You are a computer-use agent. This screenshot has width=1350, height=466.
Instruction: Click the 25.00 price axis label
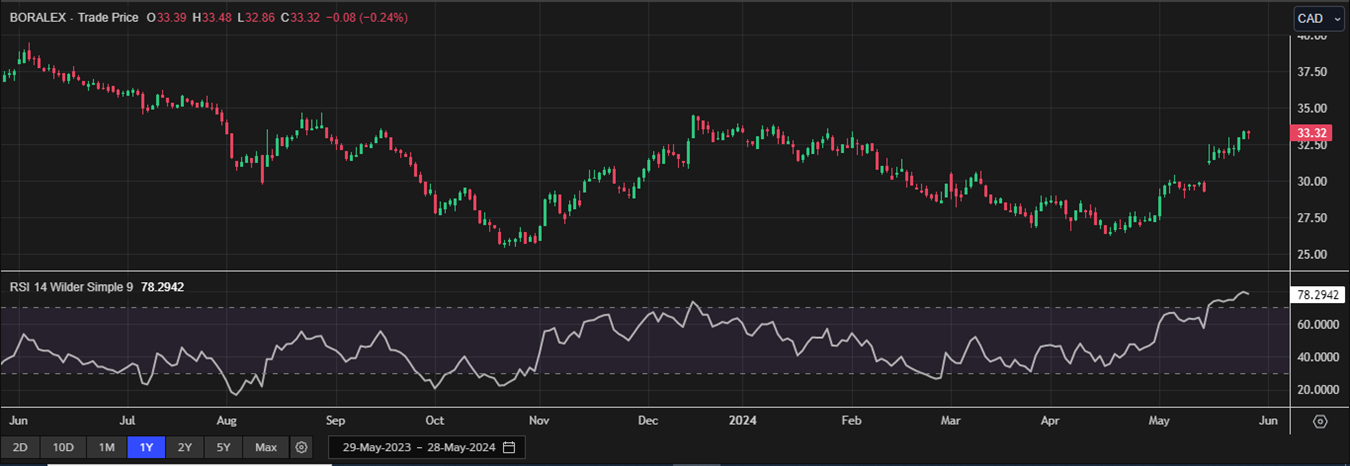point(1311,254)
